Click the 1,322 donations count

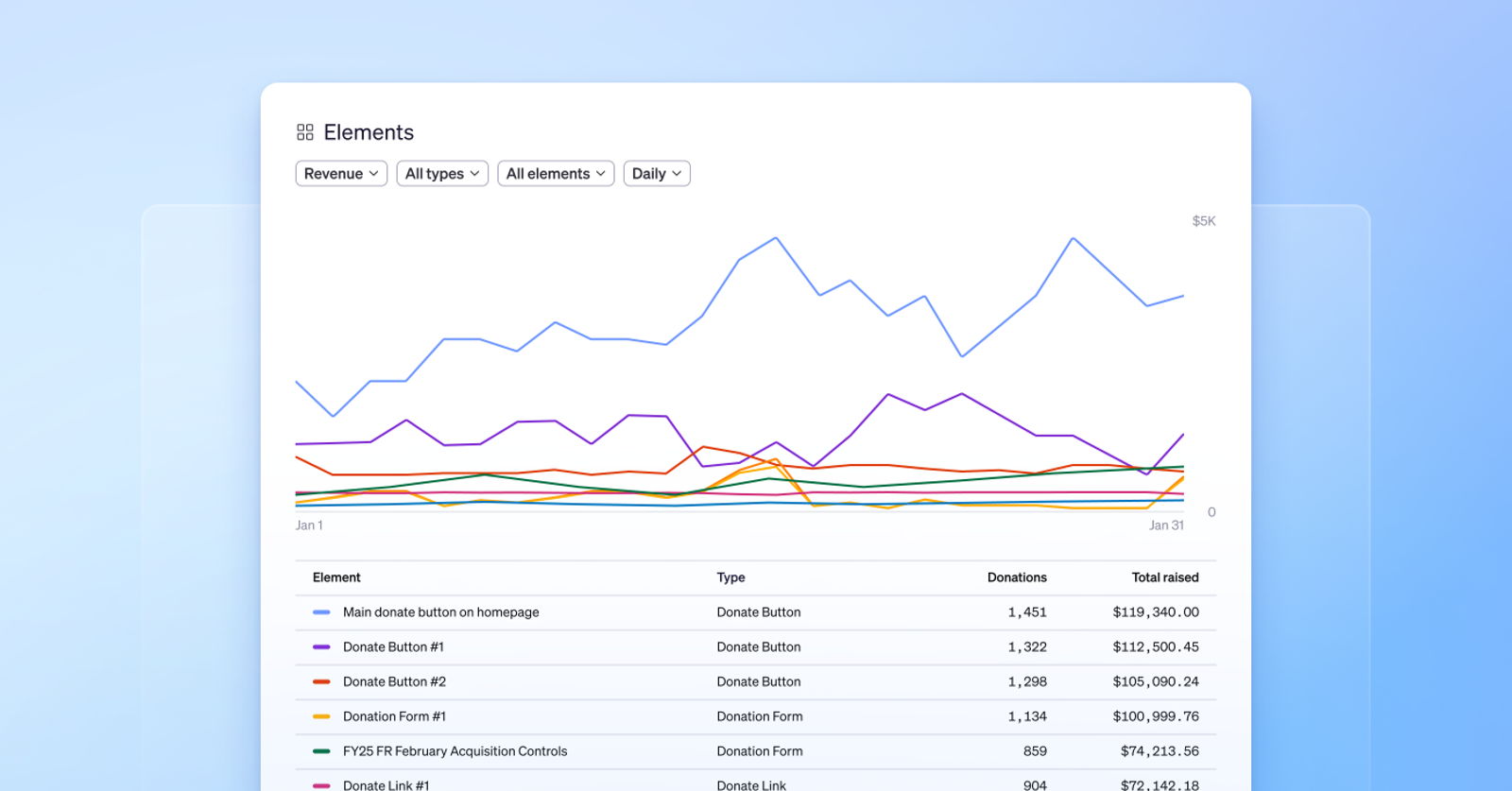click(x=1027, y=647)
